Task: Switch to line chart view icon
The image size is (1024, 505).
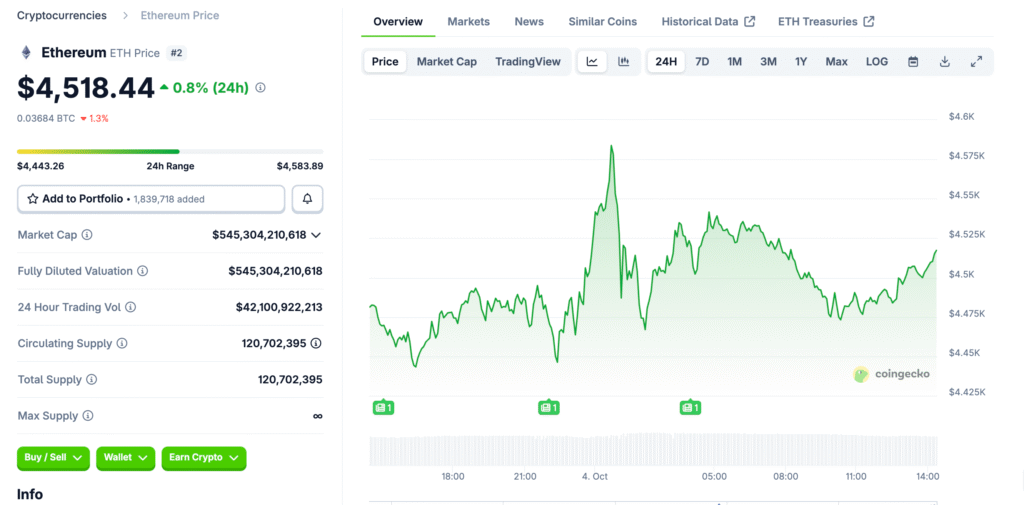Action: click(x=592, y=62)
